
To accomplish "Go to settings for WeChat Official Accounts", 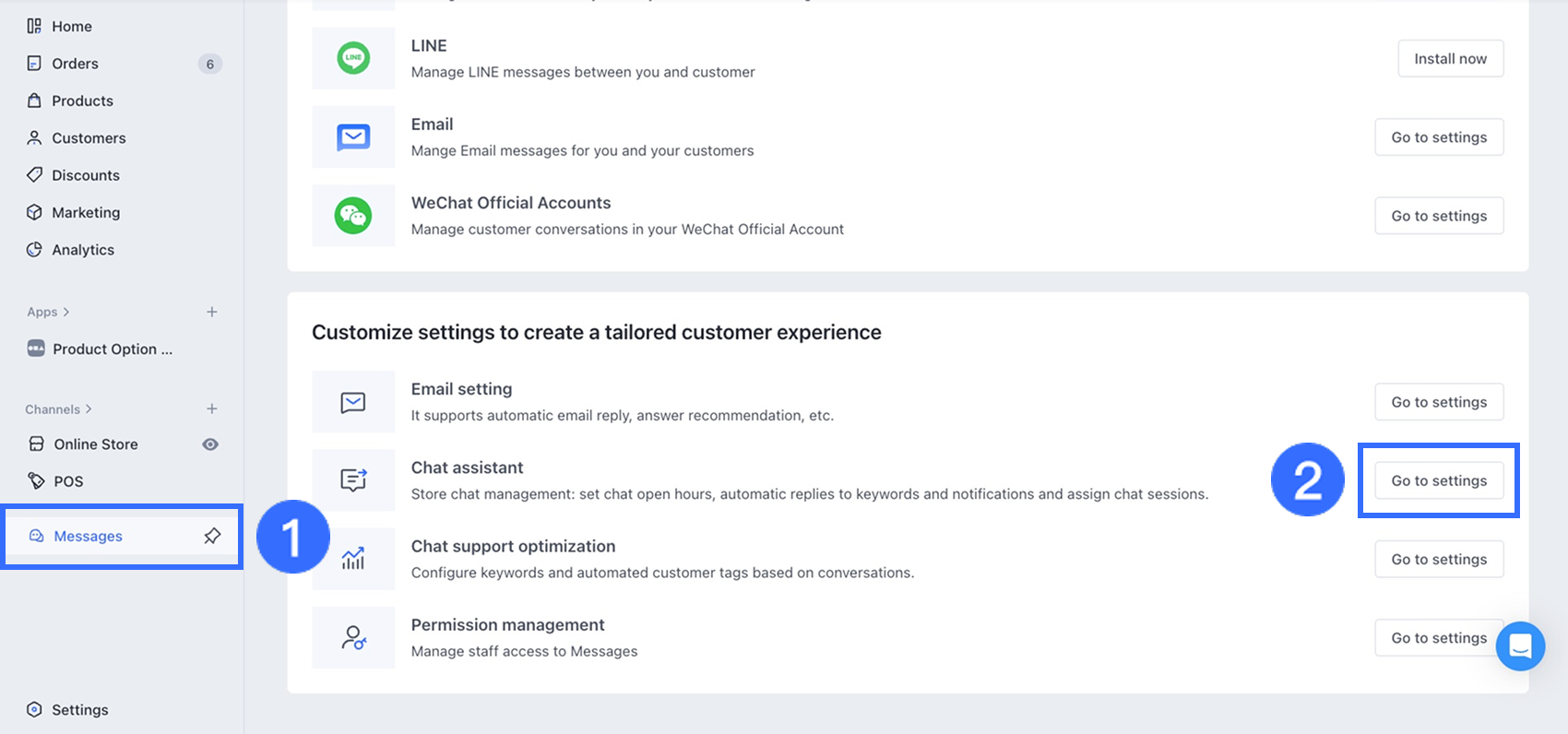I will tap(1439, 216).
